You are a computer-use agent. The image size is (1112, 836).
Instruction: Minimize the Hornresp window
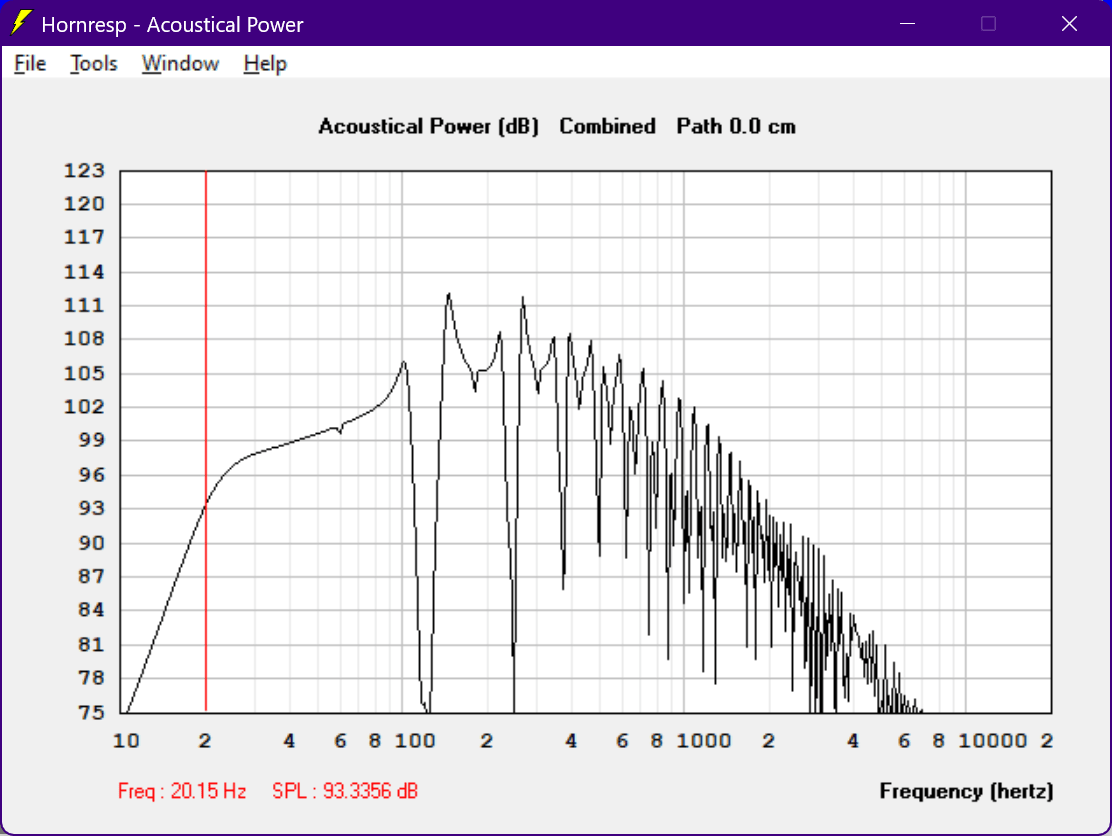pyautogui.click(x=907, y=23)
